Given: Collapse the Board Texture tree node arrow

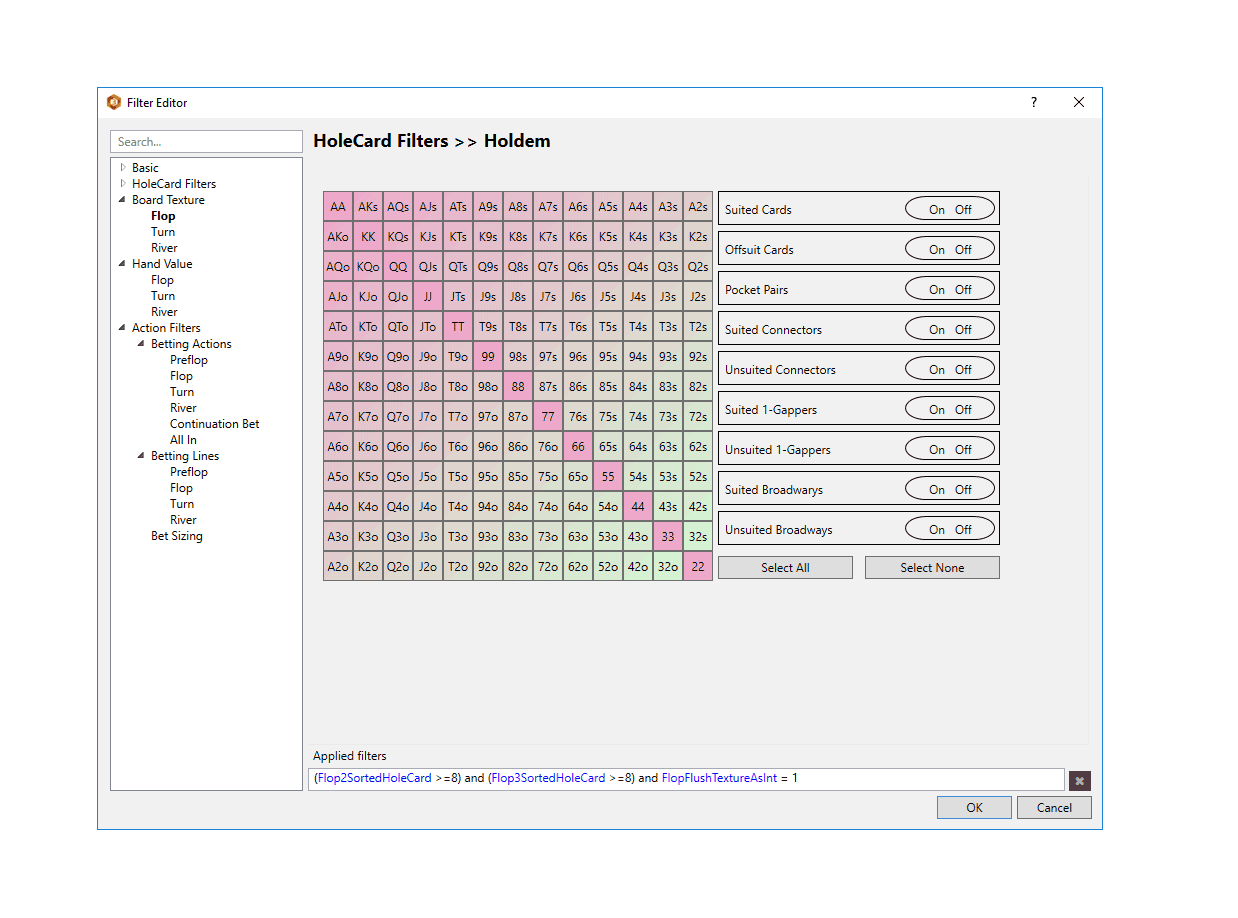Looking at the screenshot, I should click(x=122, y=200).
